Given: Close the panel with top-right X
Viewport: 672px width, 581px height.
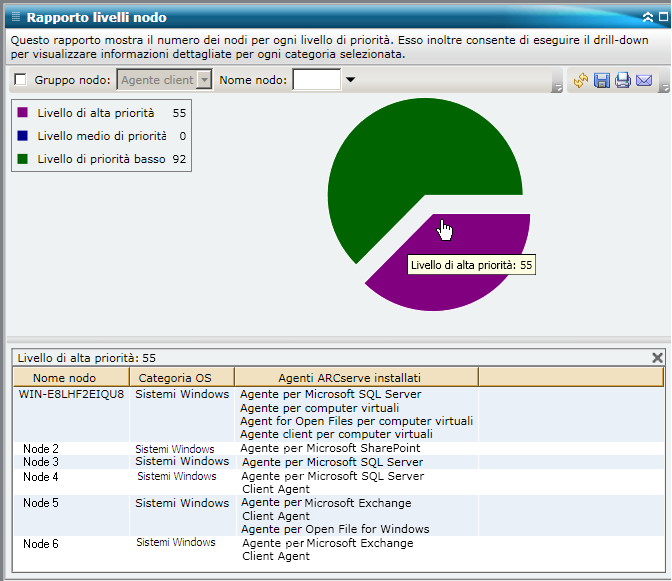Looking at the screenshot, I should pyautogui.click(x=662, y=17).
